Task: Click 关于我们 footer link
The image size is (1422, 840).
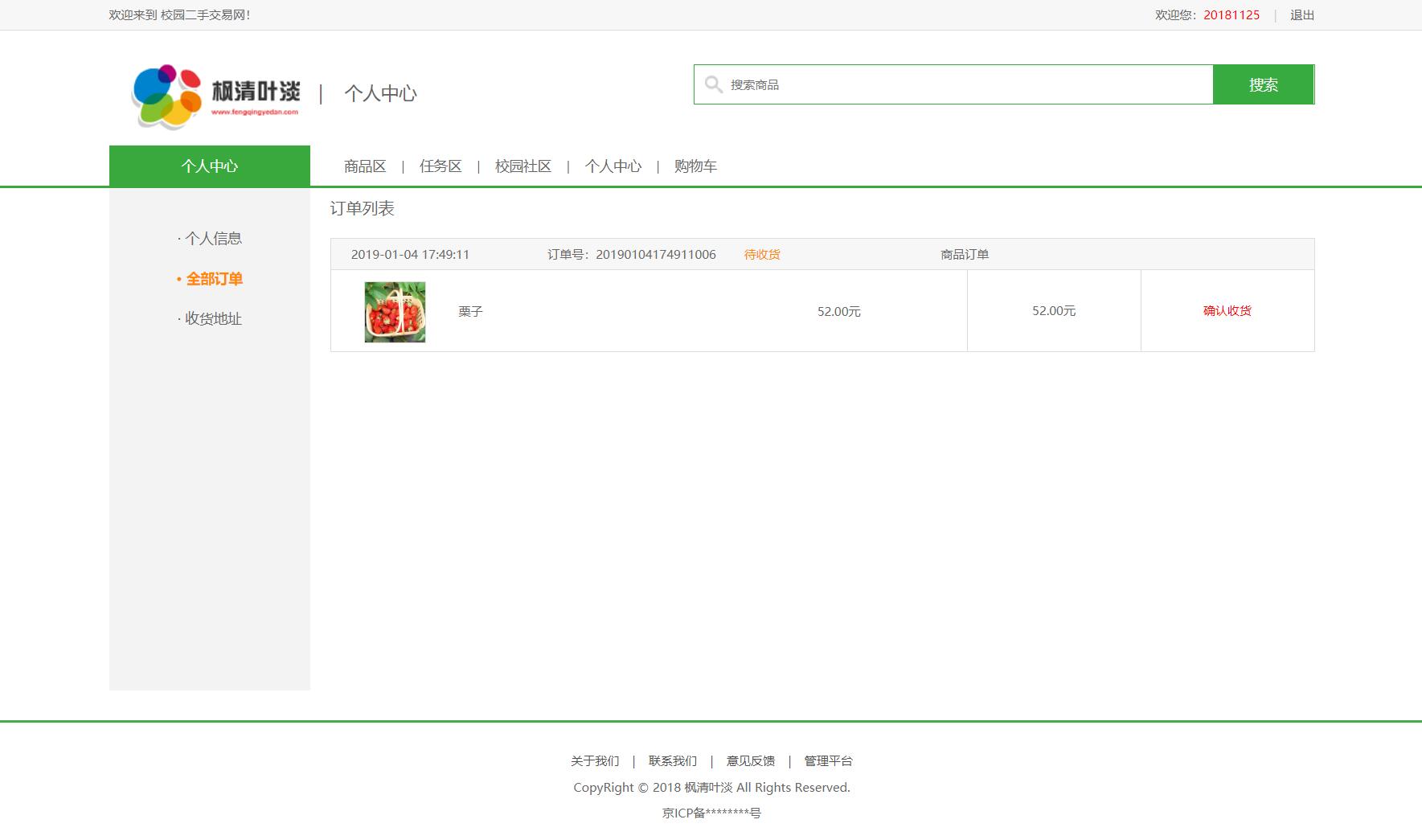Action: [x=595, y=761]
